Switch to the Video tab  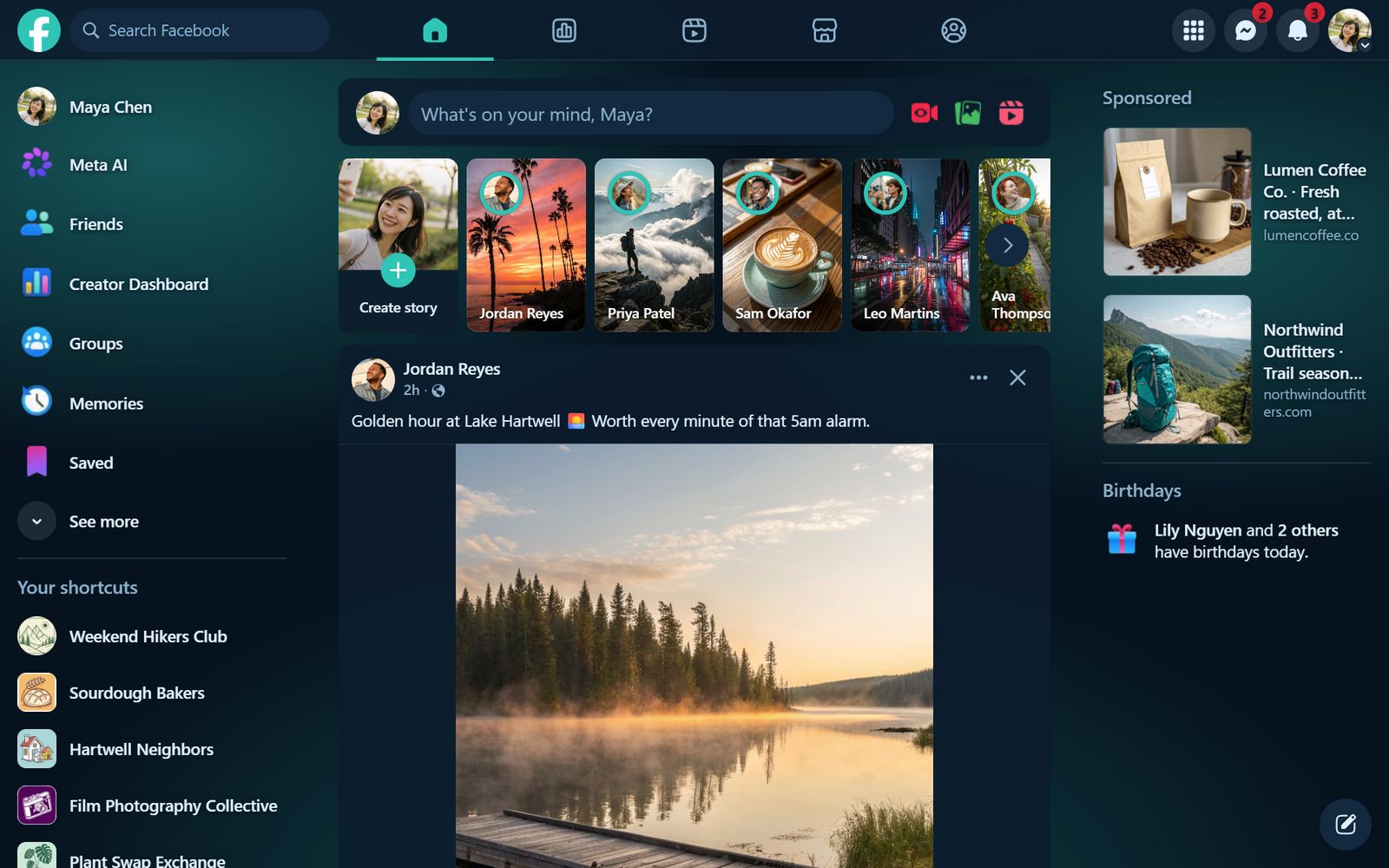(x=694, y=30)
